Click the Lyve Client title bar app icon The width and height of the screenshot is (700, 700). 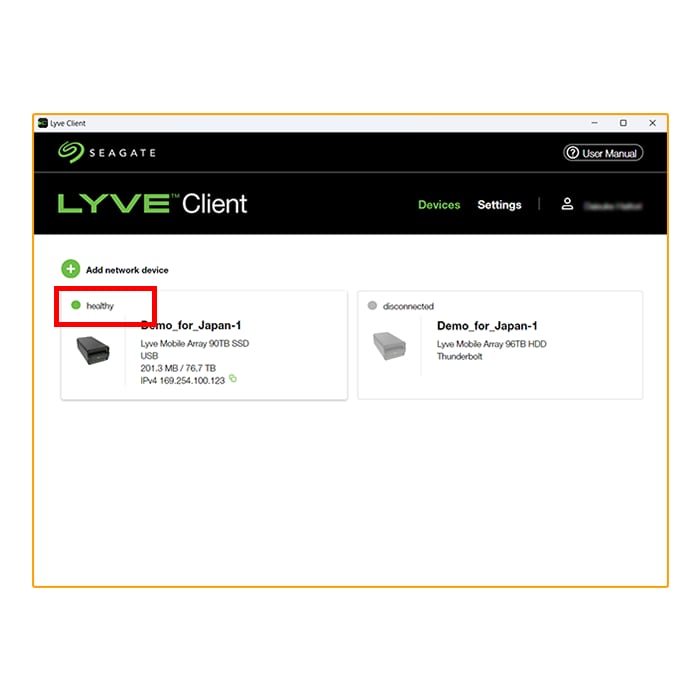[x=43, y=123]
